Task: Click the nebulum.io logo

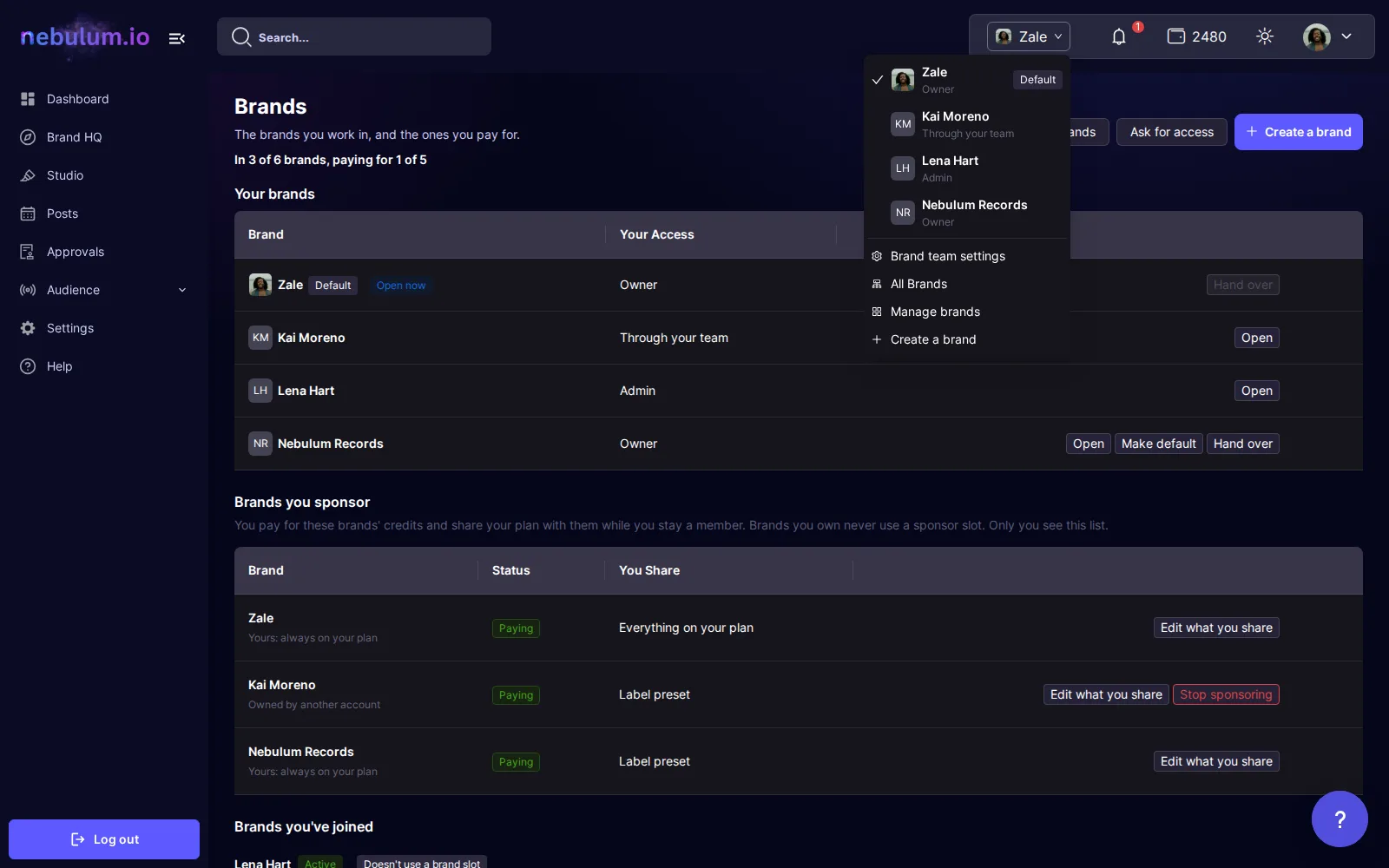Action: (85, 36)
